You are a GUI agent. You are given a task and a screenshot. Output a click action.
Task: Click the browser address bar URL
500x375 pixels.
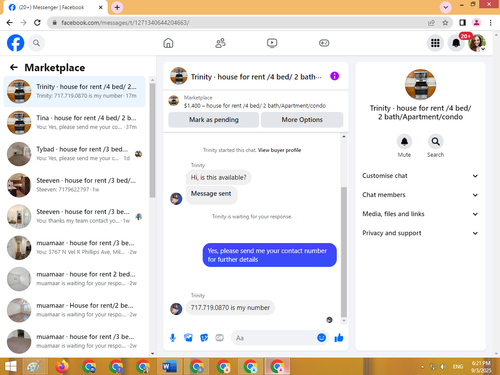point(125,23)
